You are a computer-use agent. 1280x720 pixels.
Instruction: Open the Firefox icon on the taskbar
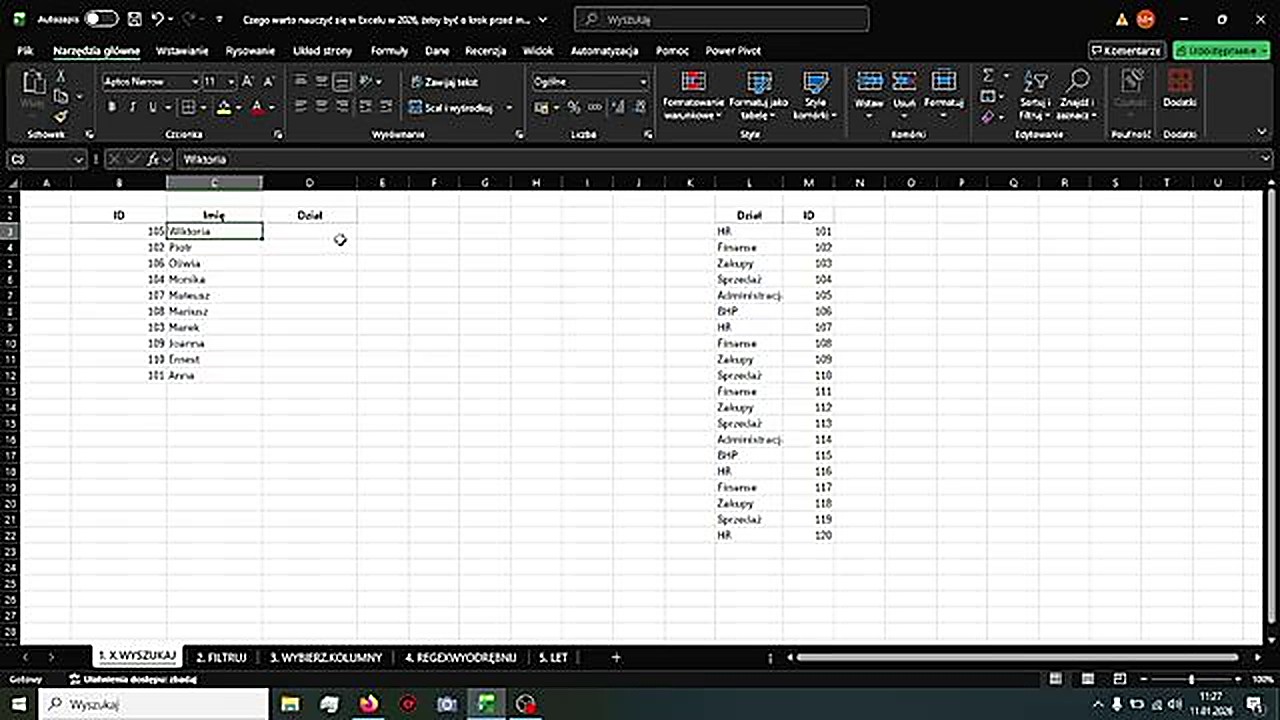coord(369,704)
